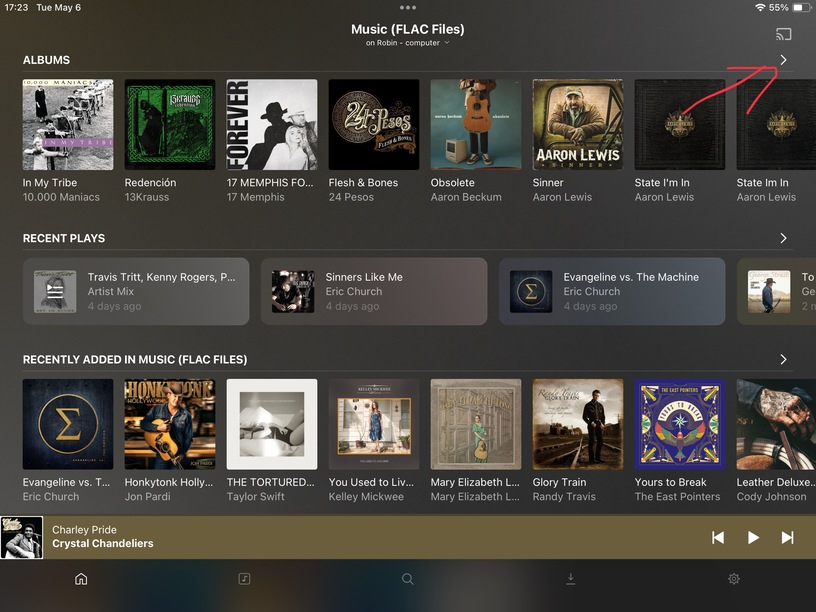Screen dimensions: 816x612
Task: Open THE TORTURED... Taylor Swift album cover
Action: [x=272, y=424]
